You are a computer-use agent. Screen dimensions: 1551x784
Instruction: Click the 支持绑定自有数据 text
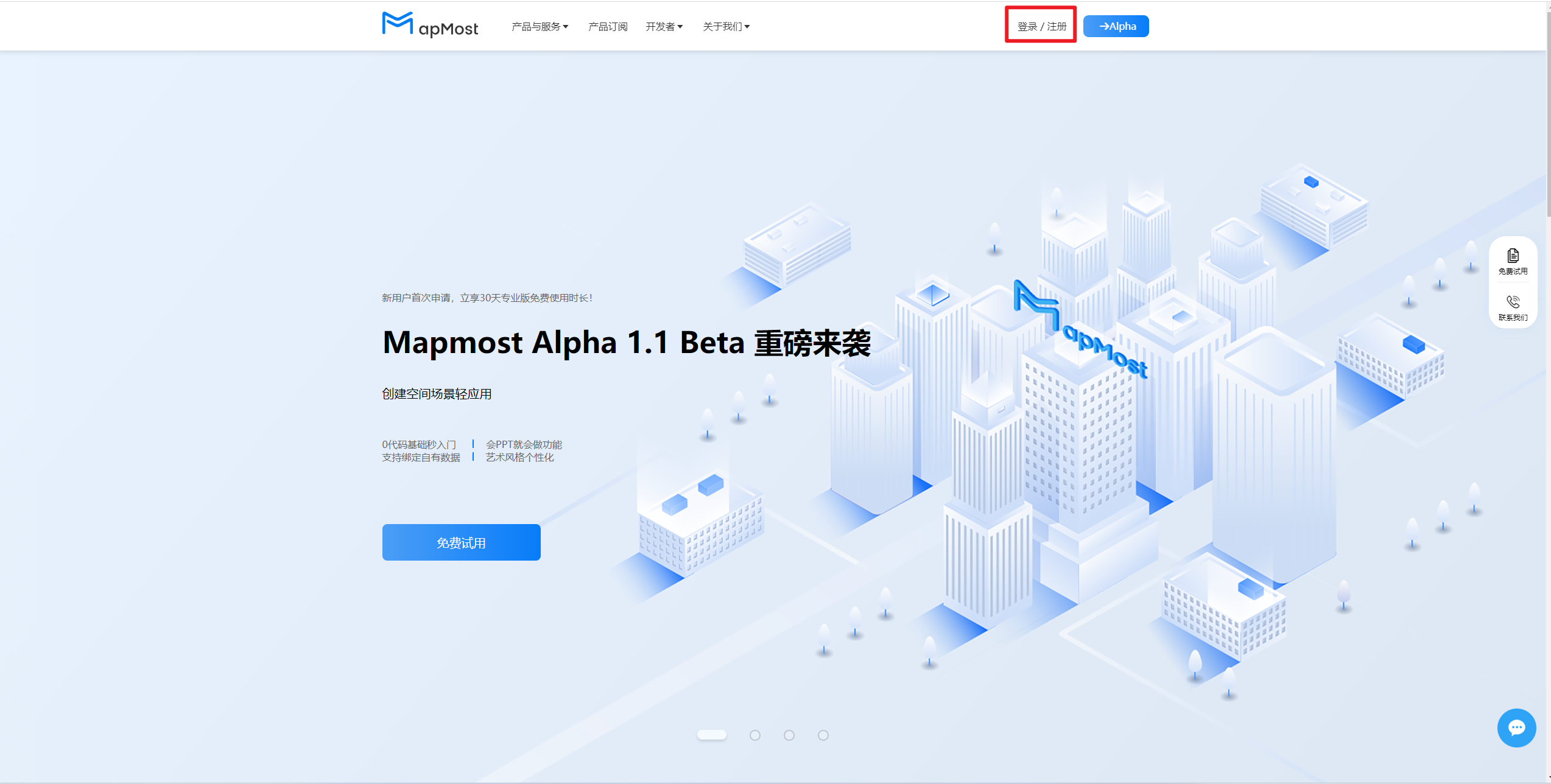(421, 457)
